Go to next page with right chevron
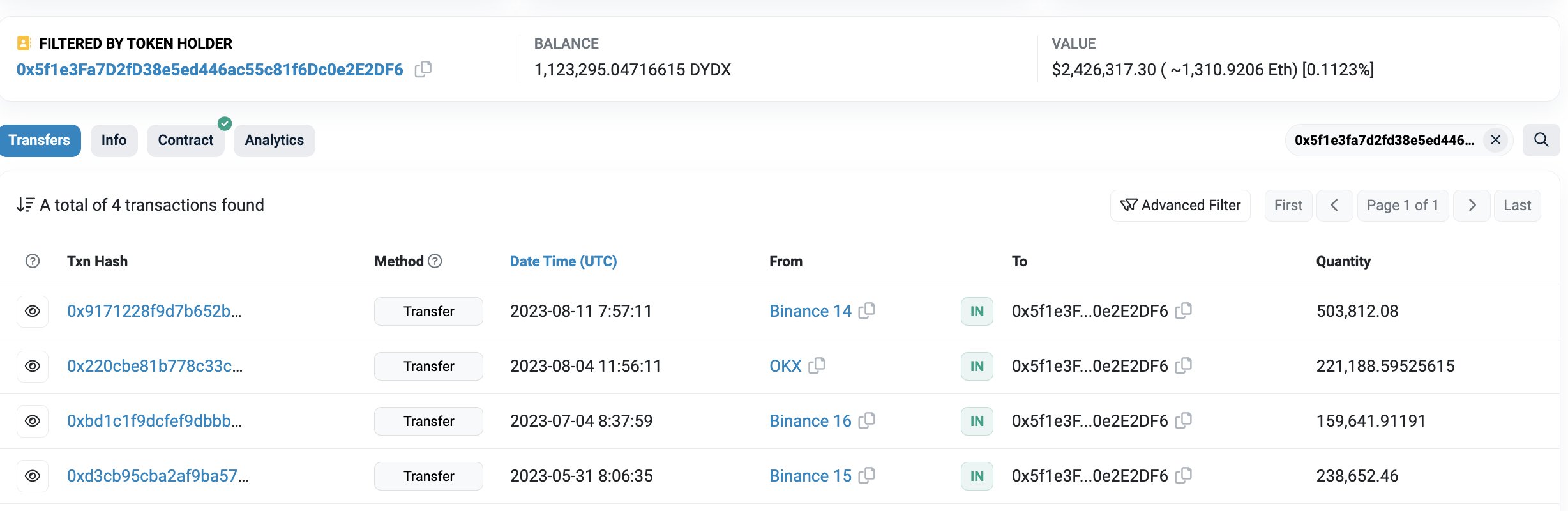The width and height of the screenshot is (1568, 511). click(x=1472, y=205)
